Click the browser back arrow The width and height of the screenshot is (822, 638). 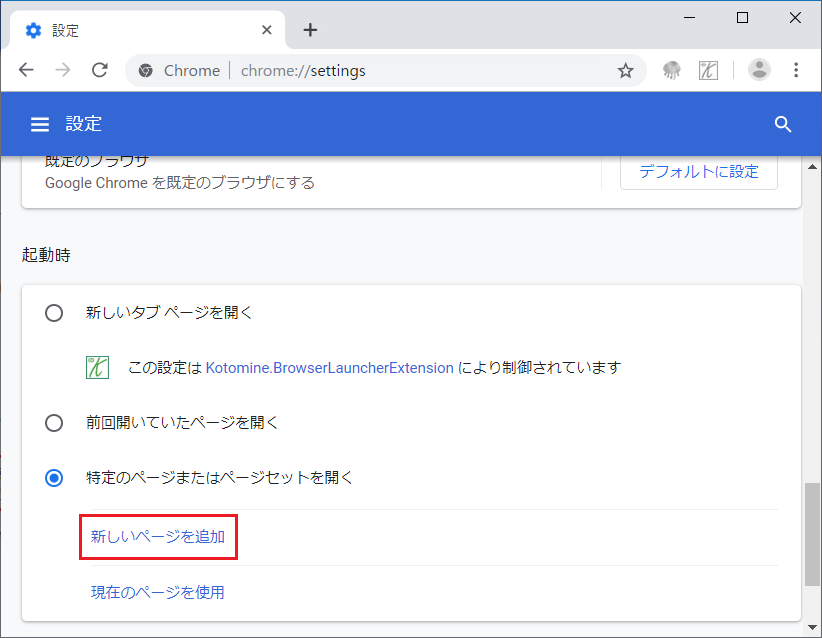[x=26, y=70]
